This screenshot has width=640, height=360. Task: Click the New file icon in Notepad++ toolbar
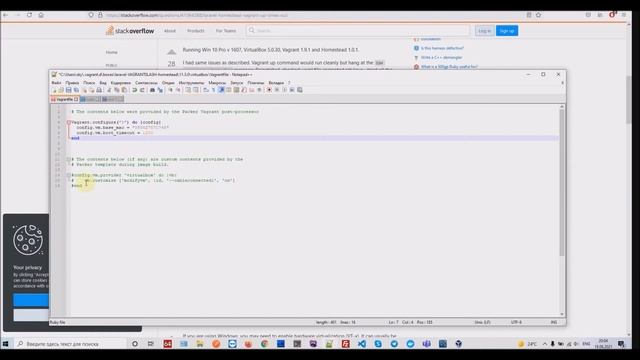coord(54,90)
